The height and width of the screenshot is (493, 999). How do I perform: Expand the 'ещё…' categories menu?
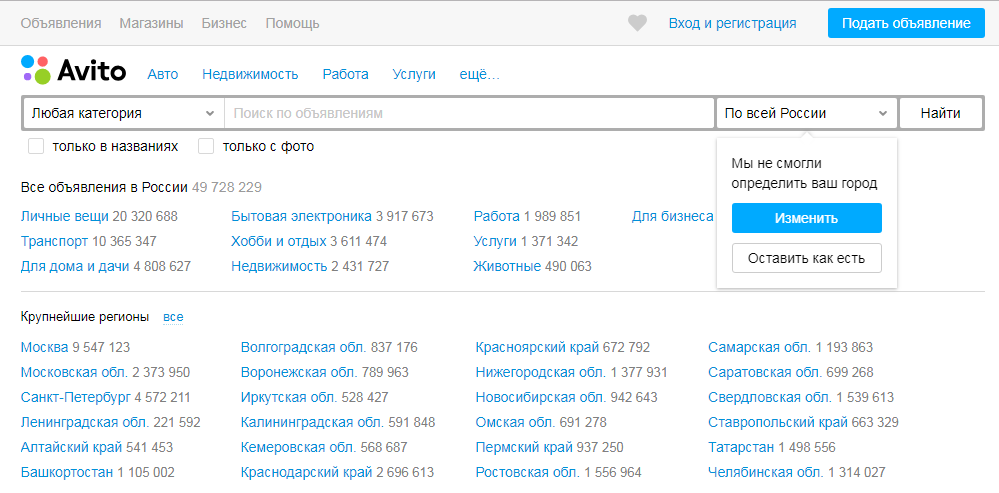[x=480, y=74]
